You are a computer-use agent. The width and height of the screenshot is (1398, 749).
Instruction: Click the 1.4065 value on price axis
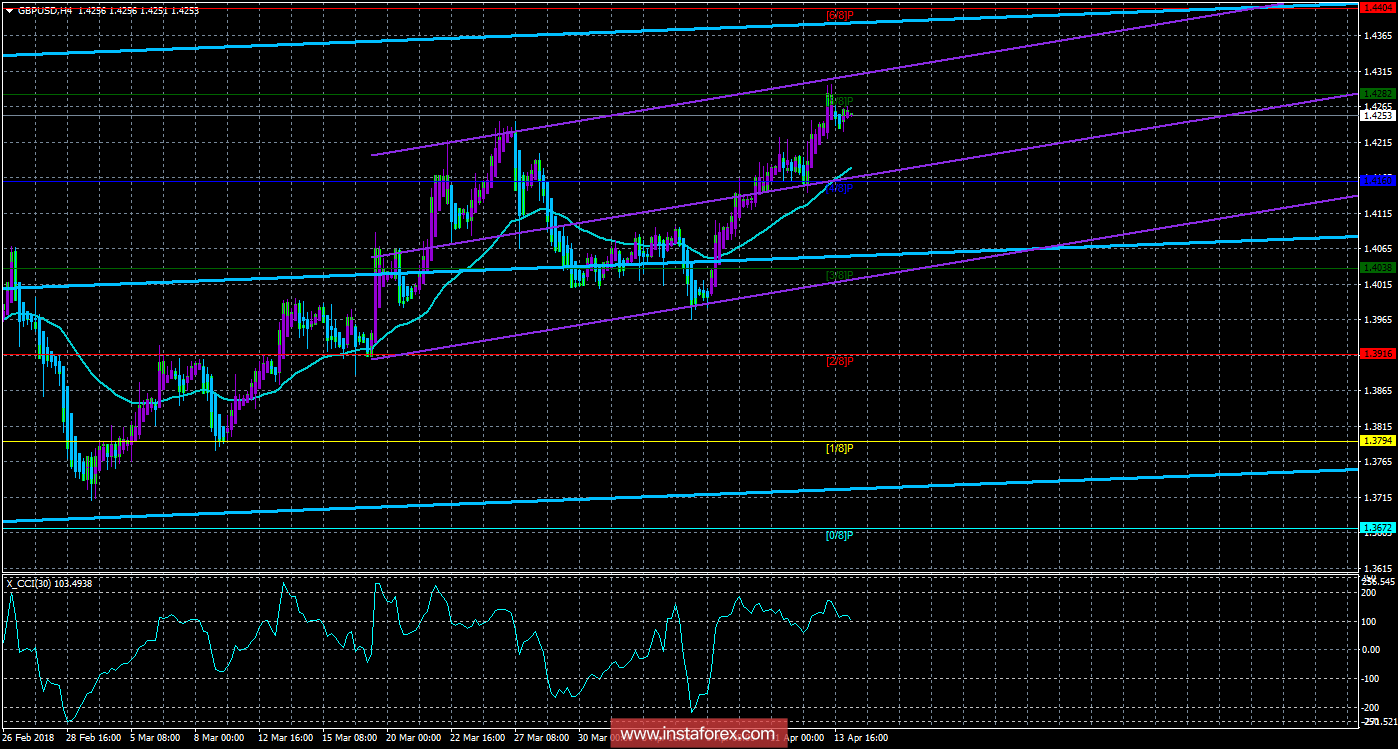coord(1377,249)
